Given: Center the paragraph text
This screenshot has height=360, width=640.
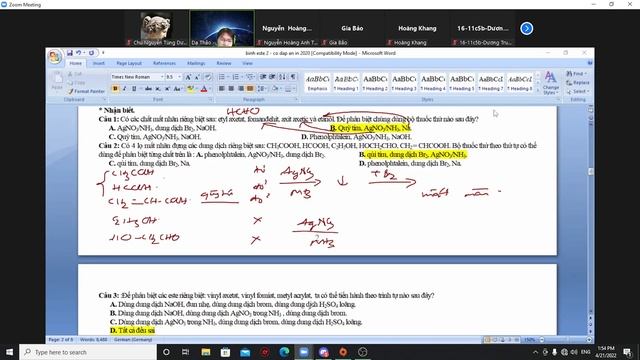Looking at the screenshot, I should click(x=231, y=89).
